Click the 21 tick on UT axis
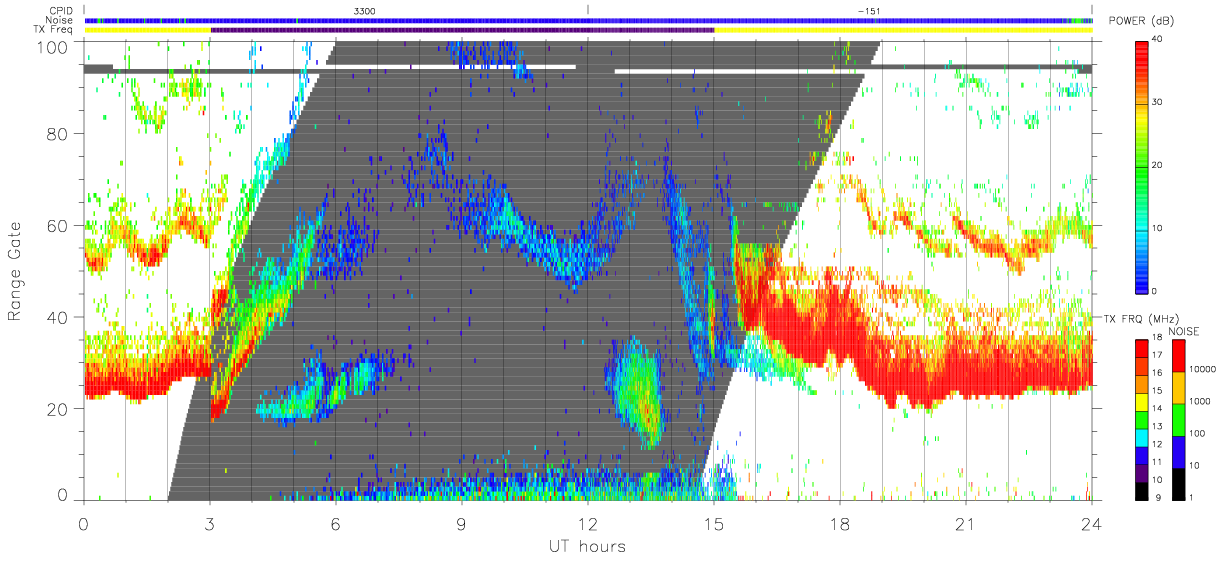 click(966, 523)
